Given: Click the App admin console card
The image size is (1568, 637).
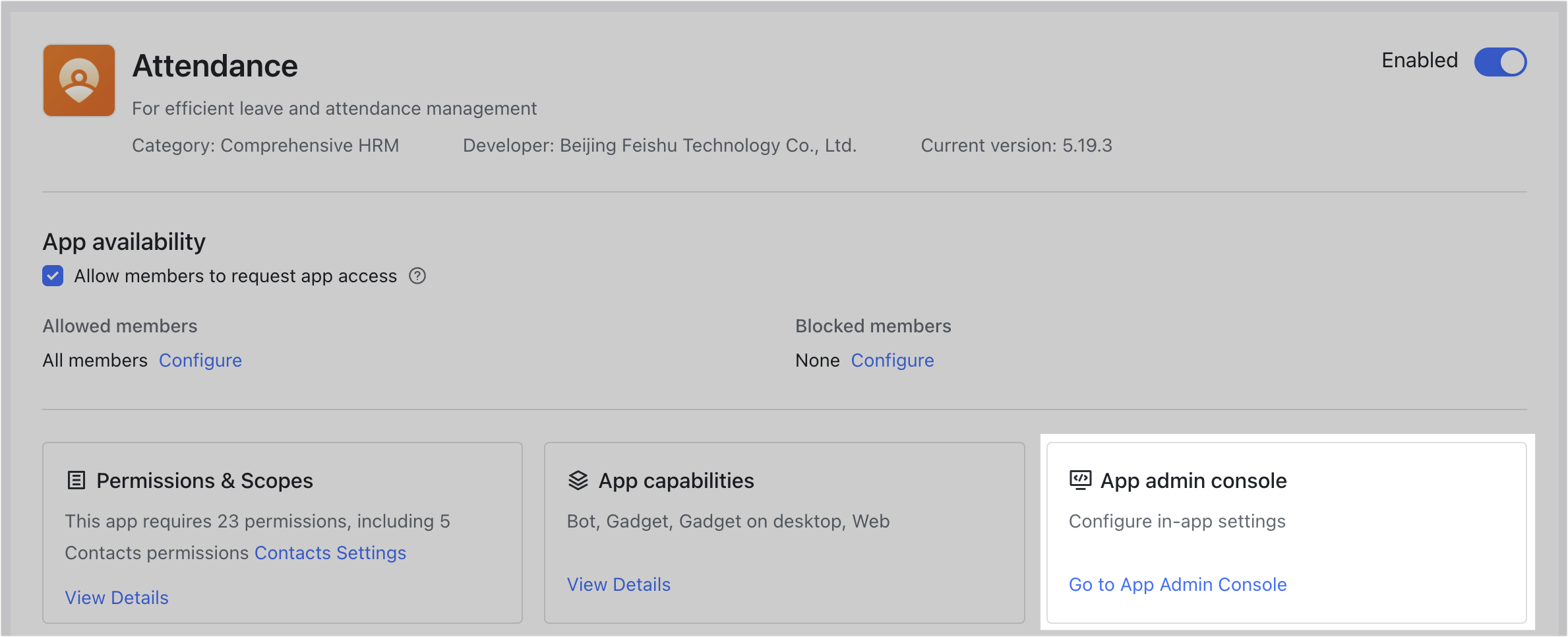Looking at the screenshot, I should (x=1288, y=532).
